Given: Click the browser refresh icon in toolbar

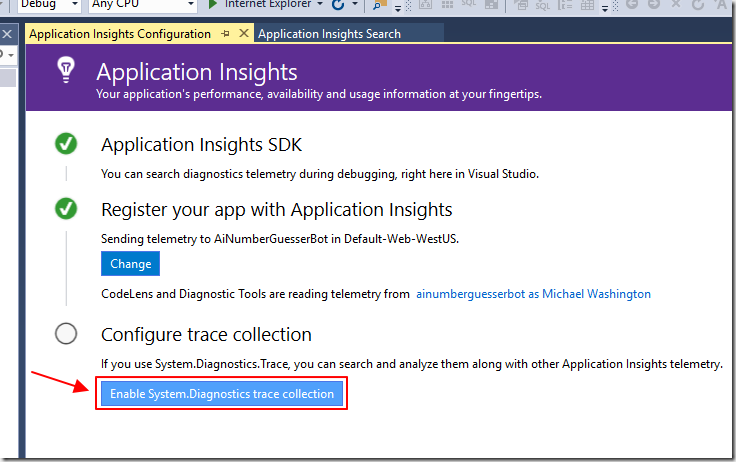Looking at the screenshot, I should (338, 5).
